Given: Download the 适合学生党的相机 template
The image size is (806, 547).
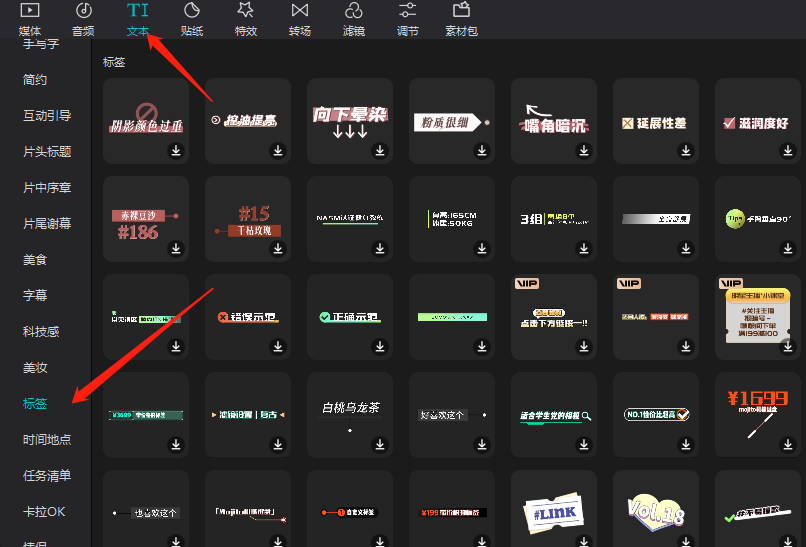Looking at the screenshot, I should 584,444.
